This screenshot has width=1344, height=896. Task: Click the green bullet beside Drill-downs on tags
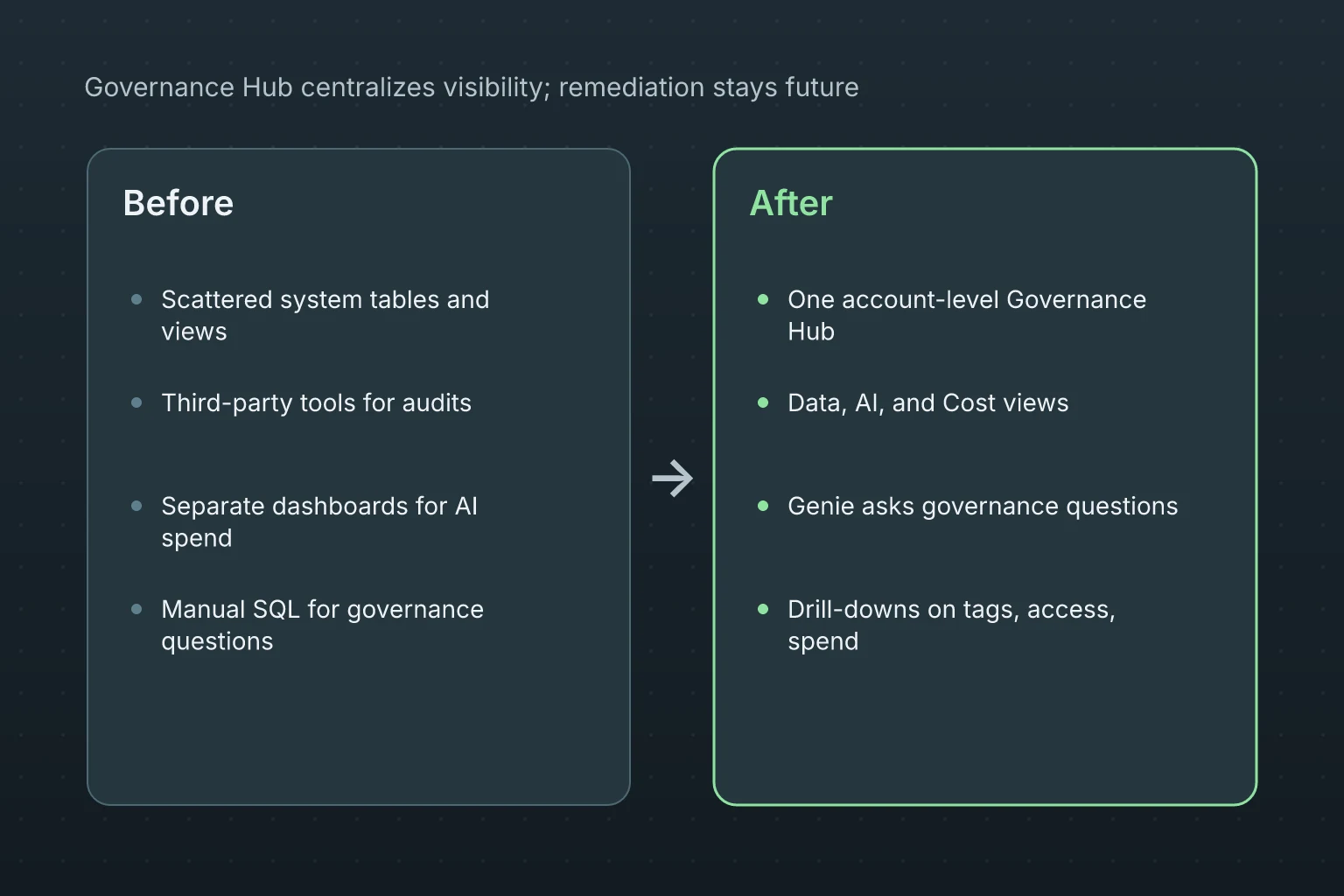pyautogui.click(x=763, y=609)
